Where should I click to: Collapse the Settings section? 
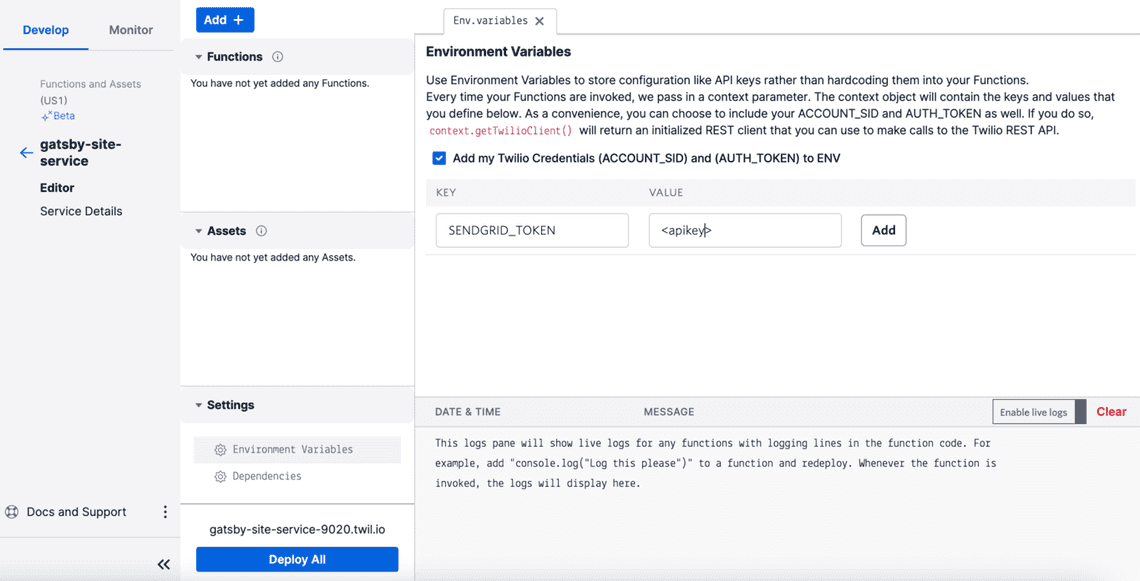point(198,405)
